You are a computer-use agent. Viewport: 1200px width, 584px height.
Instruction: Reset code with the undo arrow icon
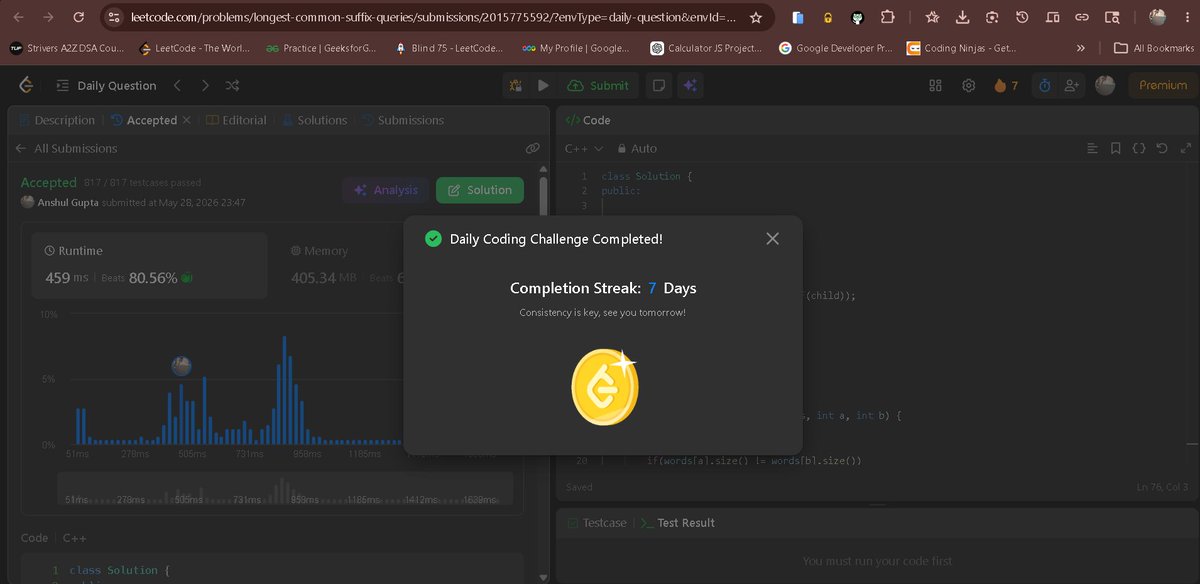pyautogui.click(x=1161, y=148)
